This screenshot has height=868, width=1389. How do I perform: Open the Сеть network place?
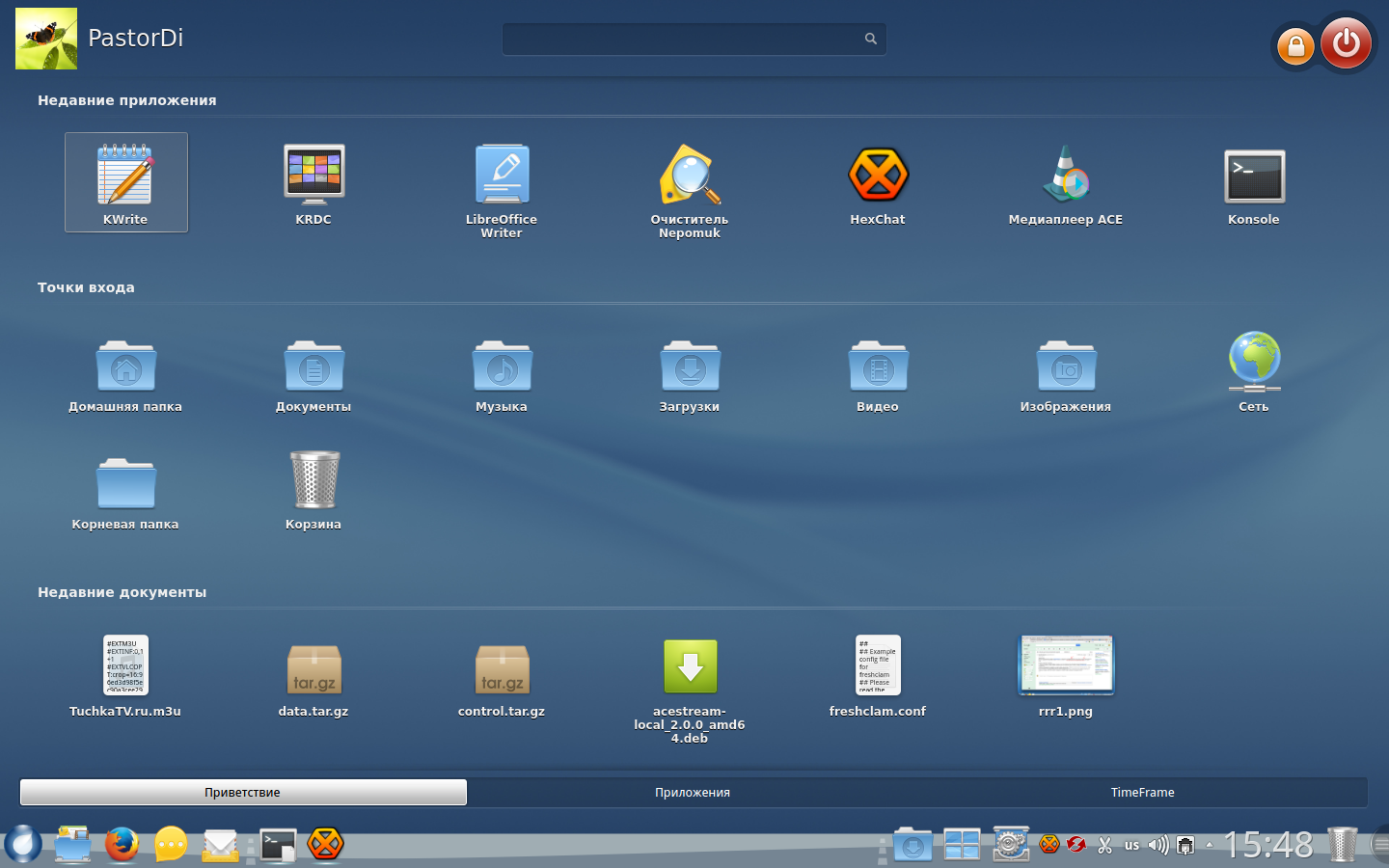1254,371
